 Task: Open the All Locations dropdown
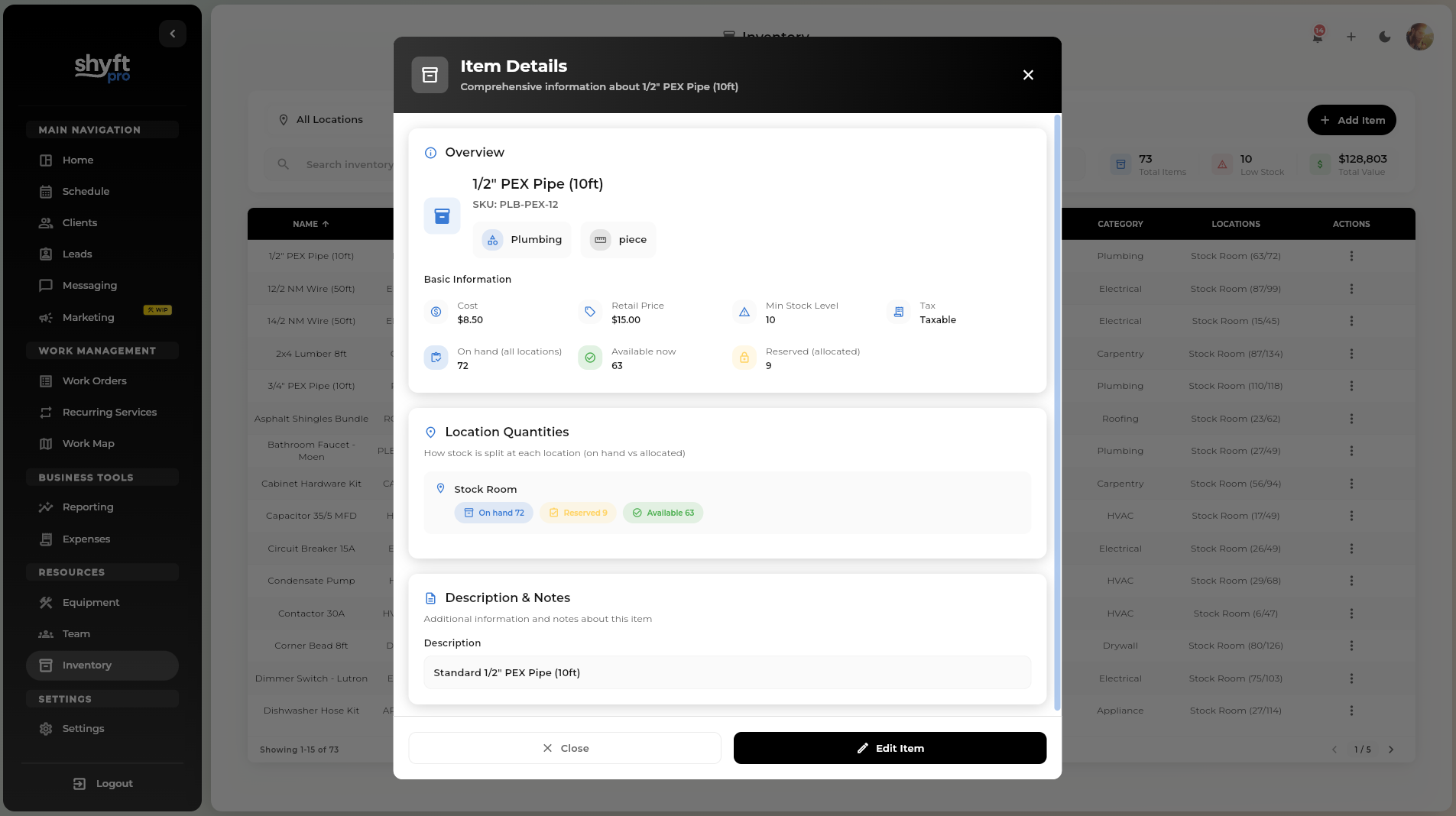pos(329,120)
